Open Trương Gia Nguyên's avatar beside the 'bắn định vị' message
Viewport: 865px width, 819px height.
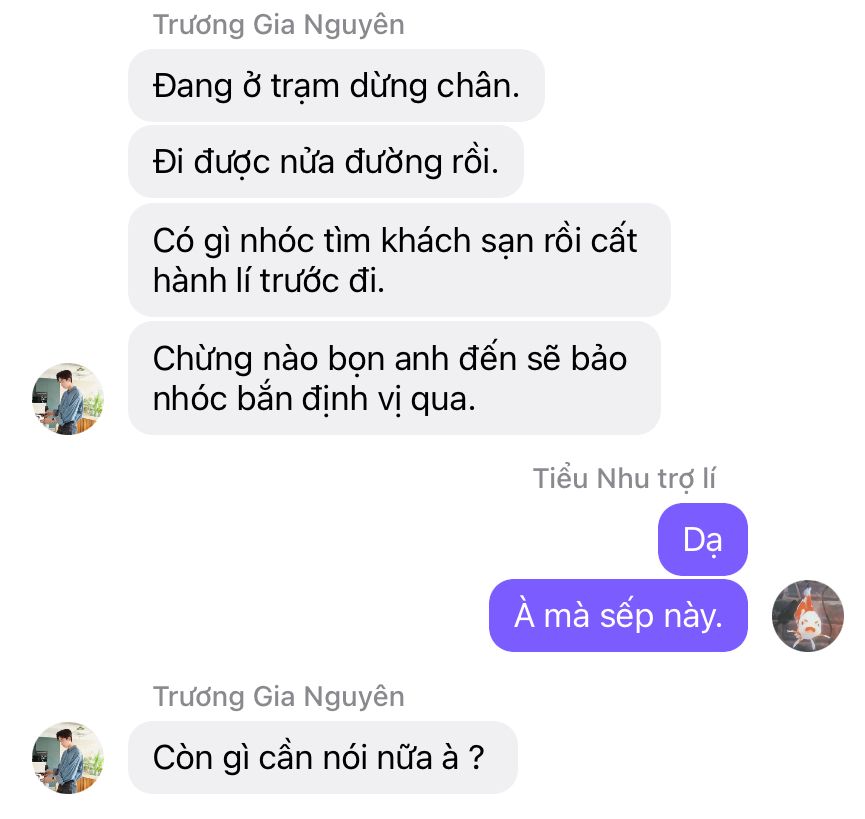68,399
